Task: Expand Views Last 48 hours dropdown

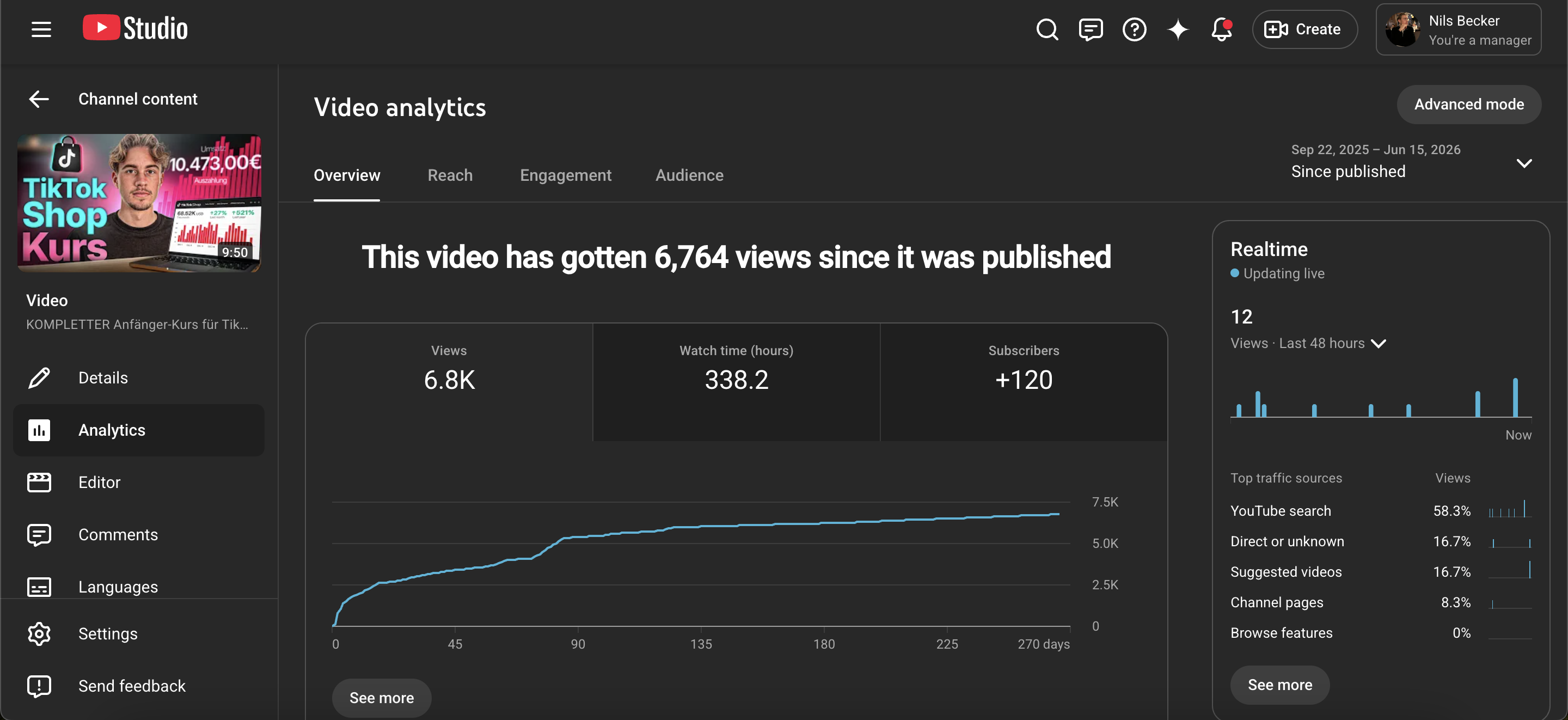Action: pos(1308,343)
